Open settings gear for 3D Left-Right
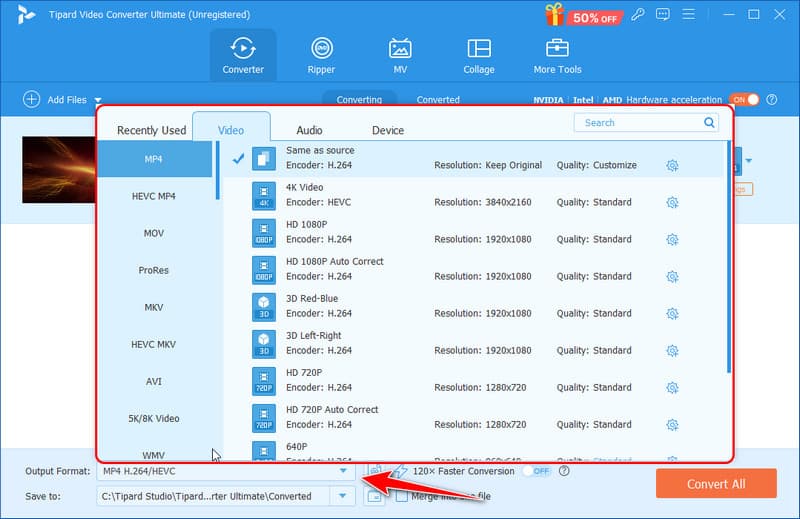Screen dimensions: 800x519 point(672,351)
